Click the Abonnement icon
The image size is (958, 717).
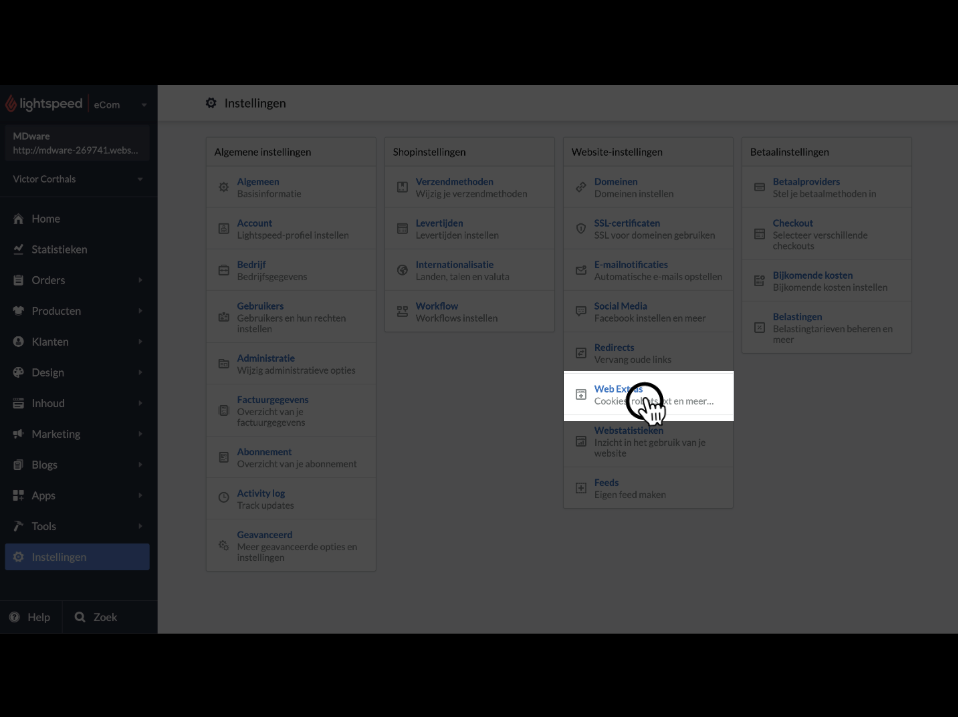coord(224,457)
